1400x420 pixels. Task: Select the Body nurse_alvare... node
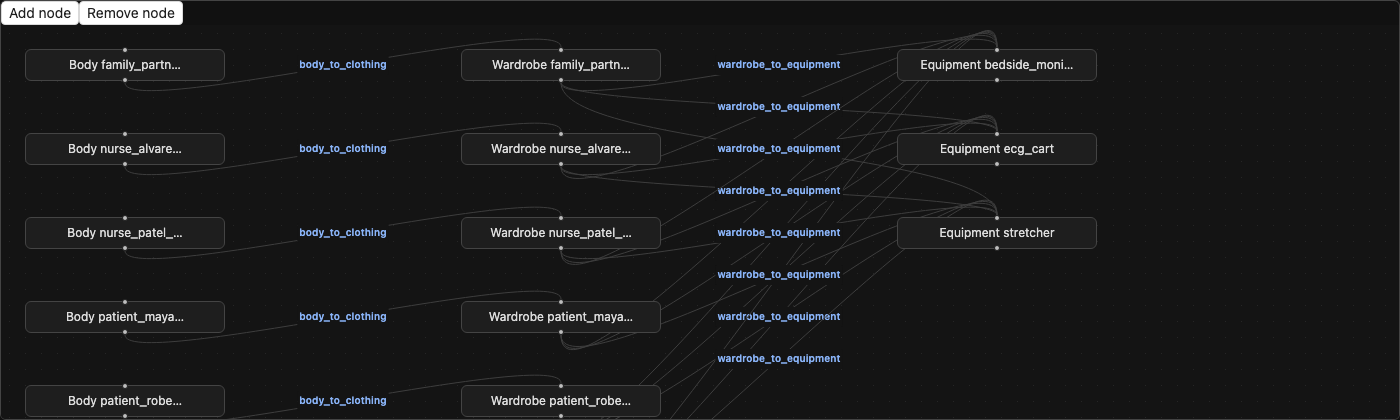pyautogui.click(x=125, y=149)
